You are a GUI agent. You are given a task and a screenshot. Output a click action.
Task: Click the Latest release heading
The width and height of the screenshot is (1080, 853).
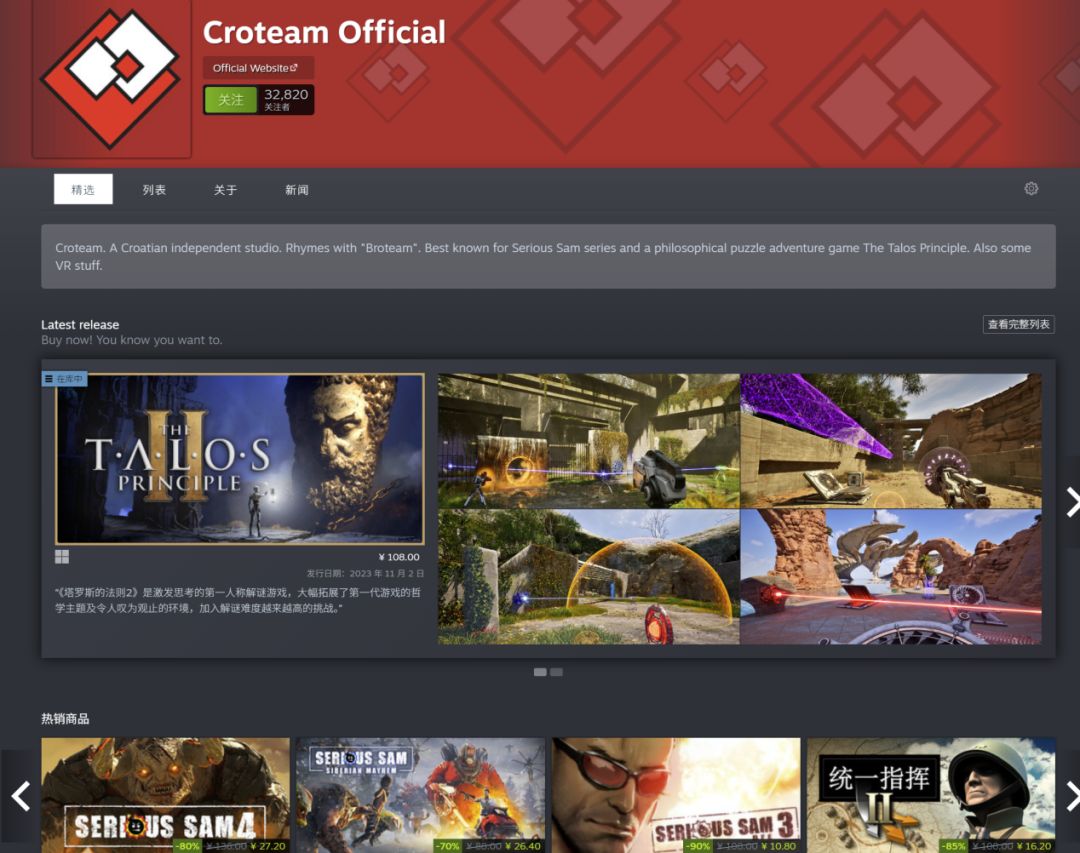80,325
